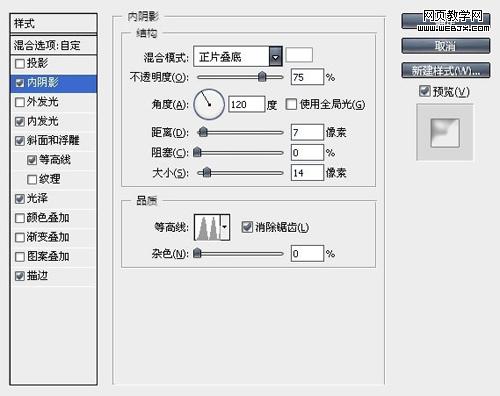The image size is (500, 396).
Task: Select the 外发光 style row
Action: tap(54, 102)
